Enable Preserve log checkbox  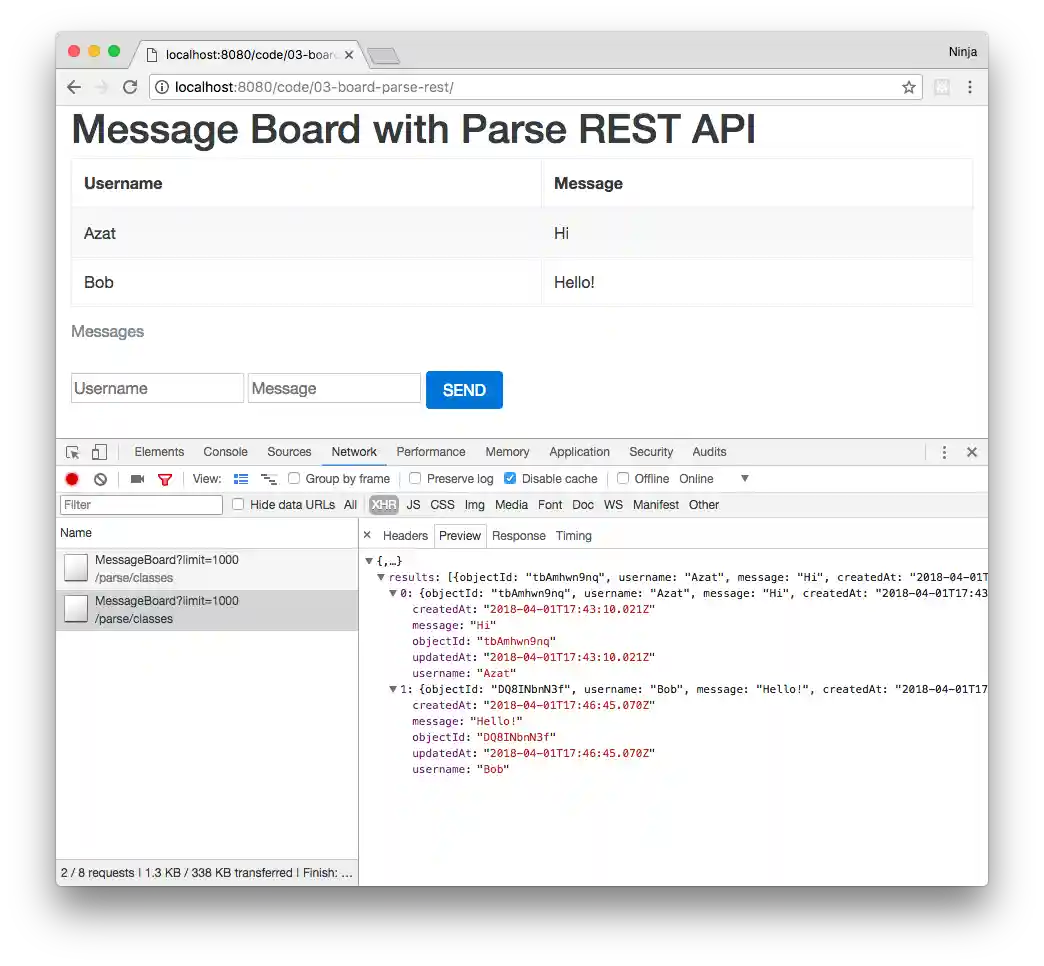point(415,478)
